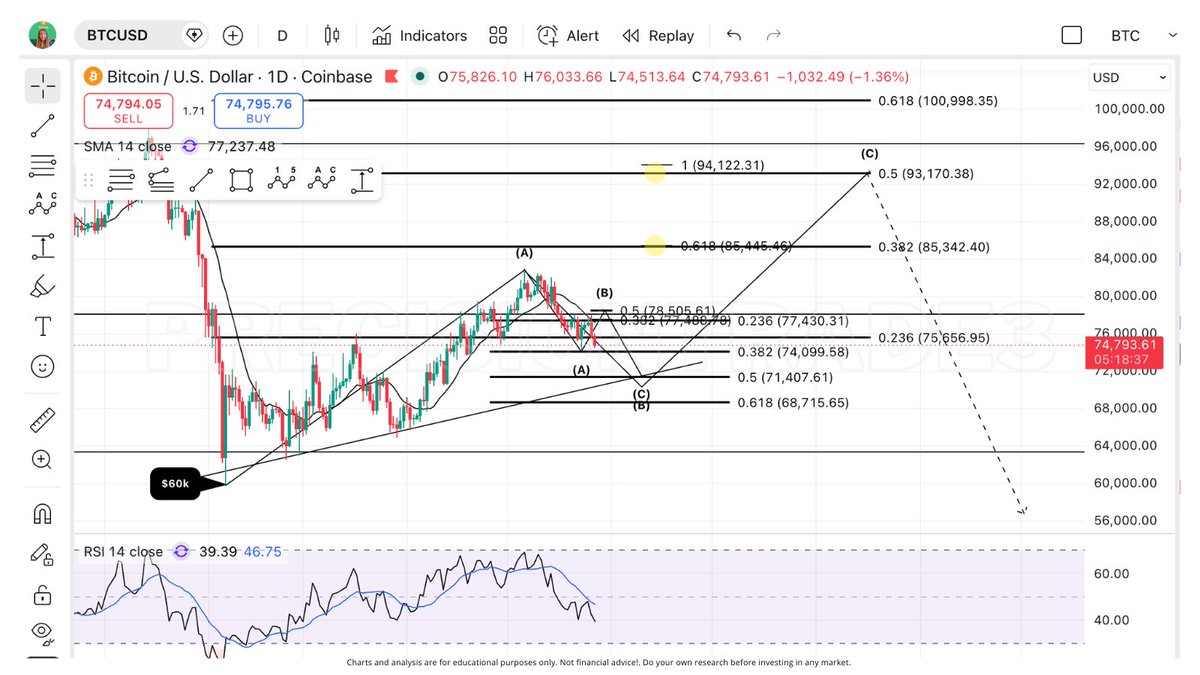The width and height of the screenshot is (1200, 675).
Task: Click the purple icon beside RSI 14 close
Action: point(181,551)
